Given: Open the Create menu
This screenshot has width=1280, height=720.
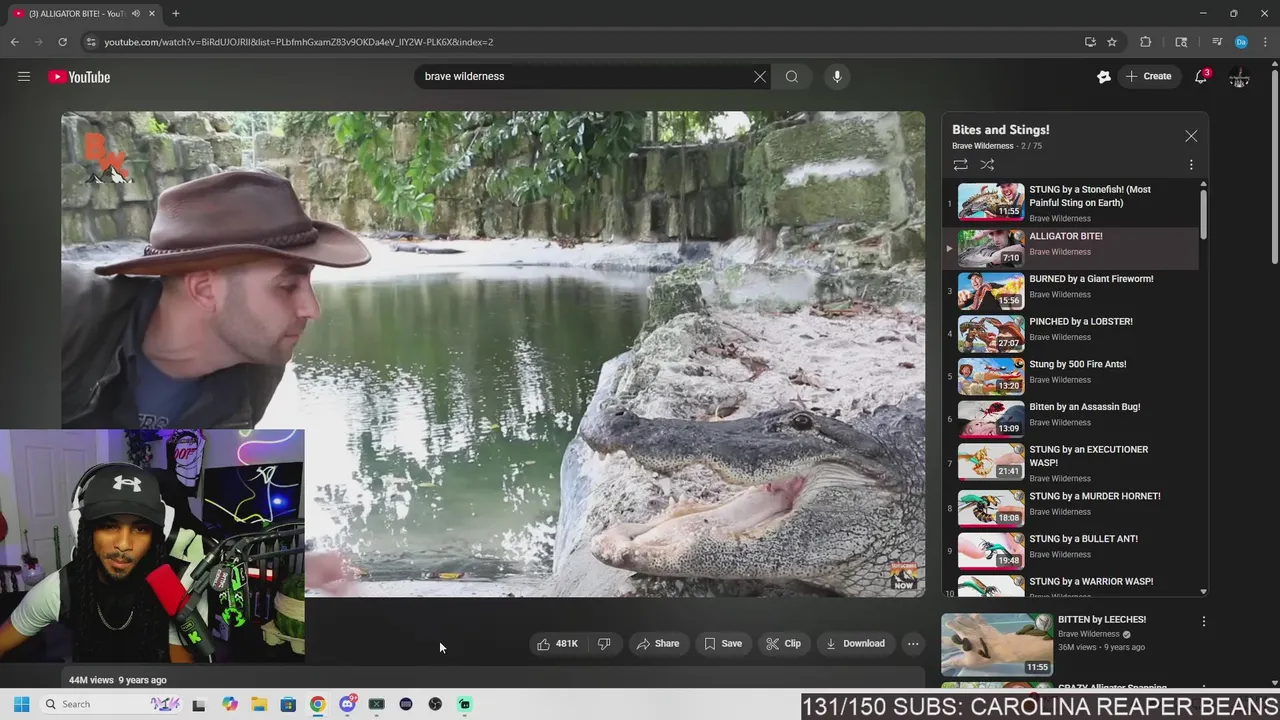Looking at the screenshot, I should point(1148,76).
